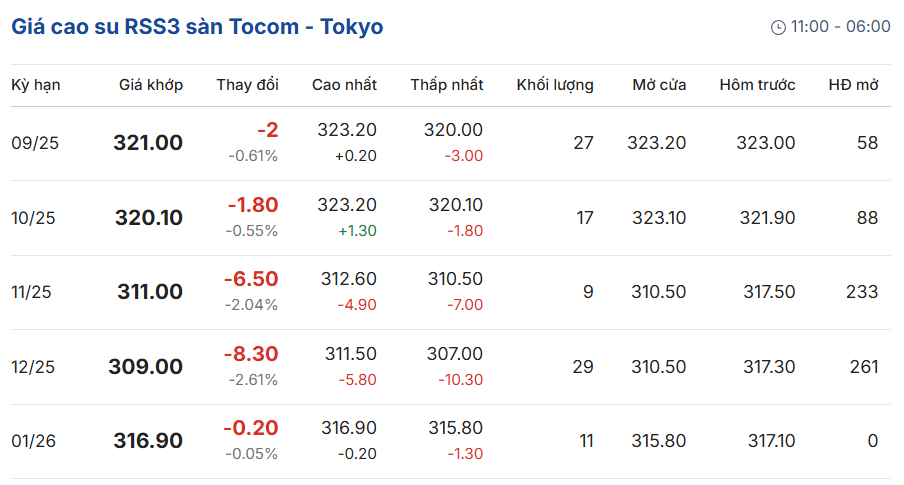The image size is (904, 485).
Task: Click the 321.00 matched price
Action: tap(148, 142)
